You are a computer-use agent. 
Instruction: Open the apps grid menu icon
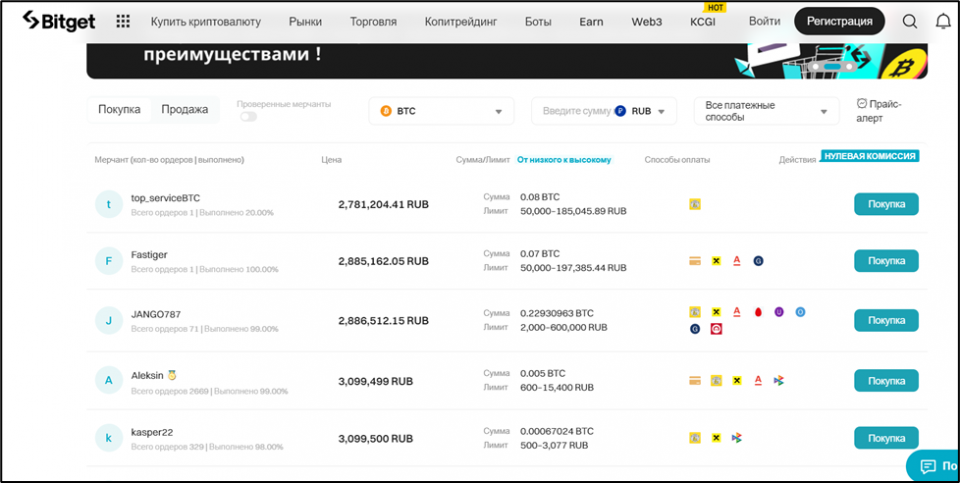point(123,21)
